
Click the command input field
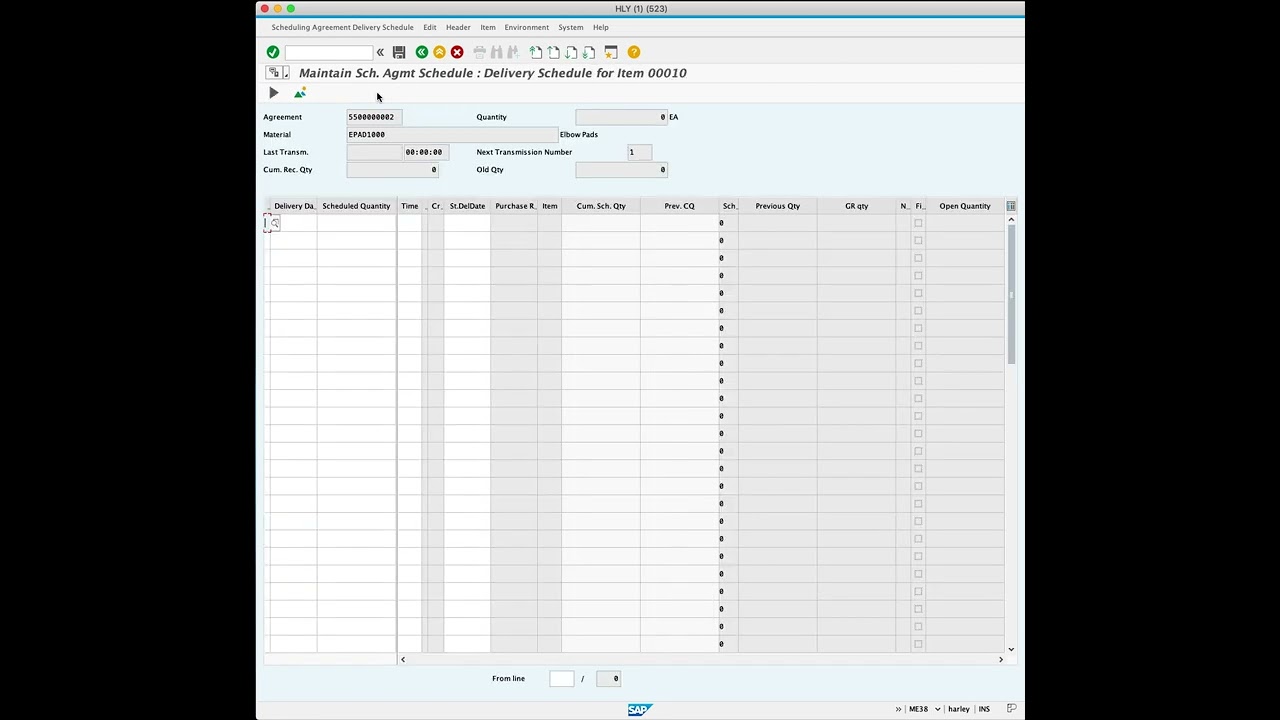329,52
